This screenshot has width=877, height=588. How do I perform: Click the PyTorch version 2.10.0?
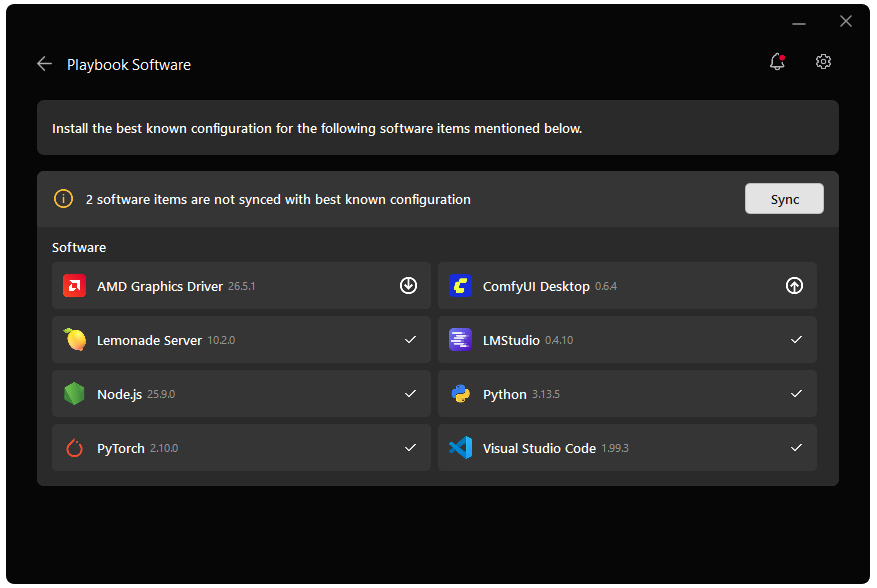[x=164, y=448]
